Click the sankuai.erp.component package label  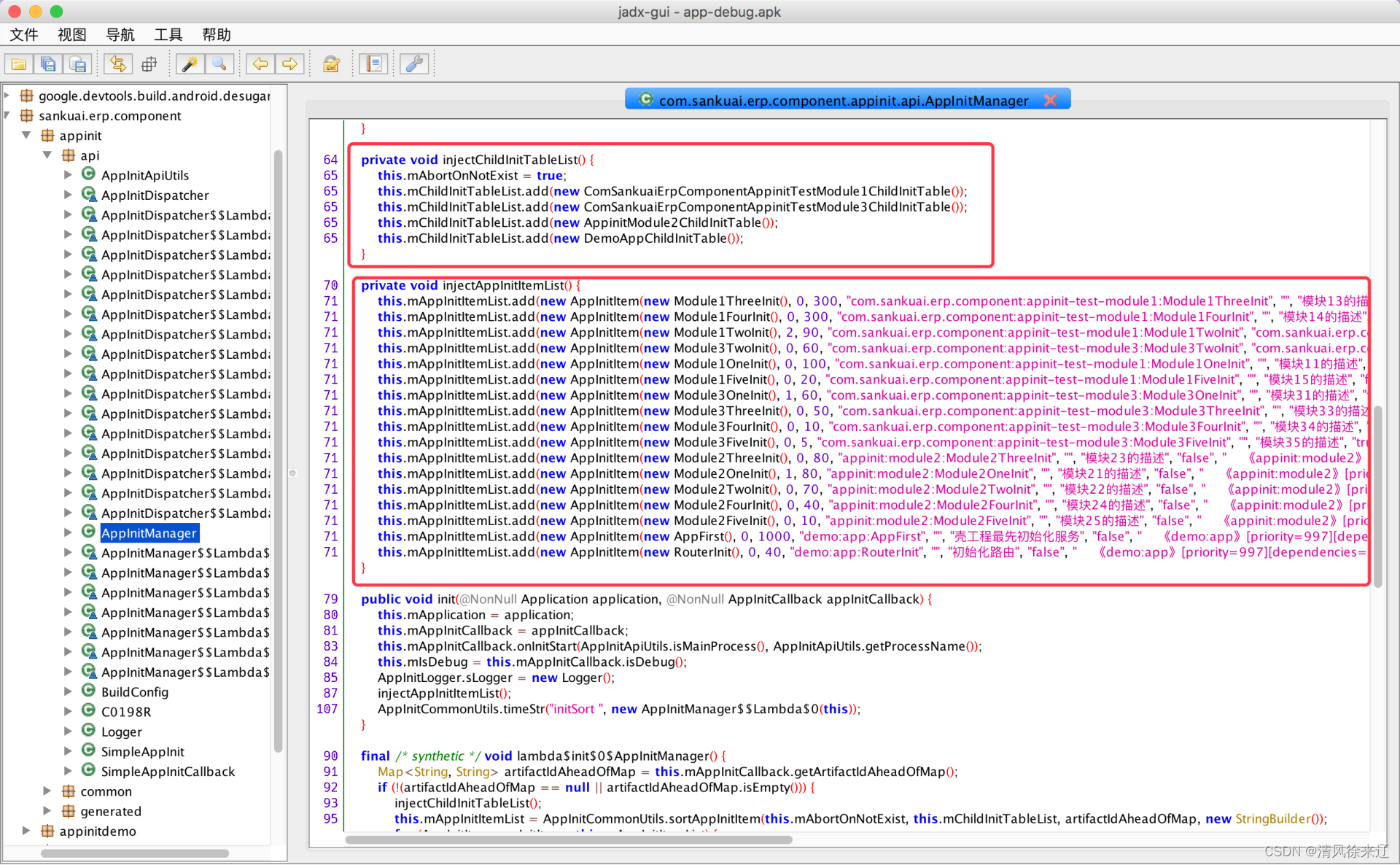click(x=110, y=116)
